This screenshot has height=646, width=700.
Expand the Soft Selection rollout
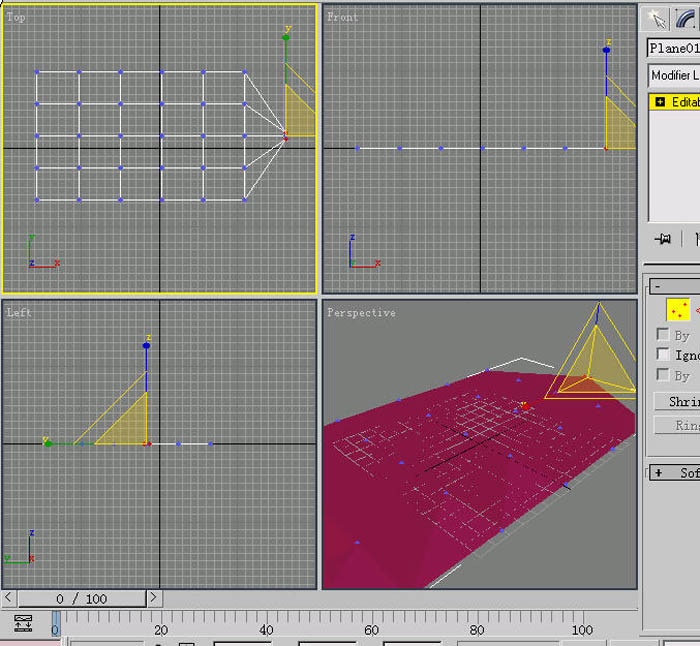pyautogui.click(x=675, y=473)
